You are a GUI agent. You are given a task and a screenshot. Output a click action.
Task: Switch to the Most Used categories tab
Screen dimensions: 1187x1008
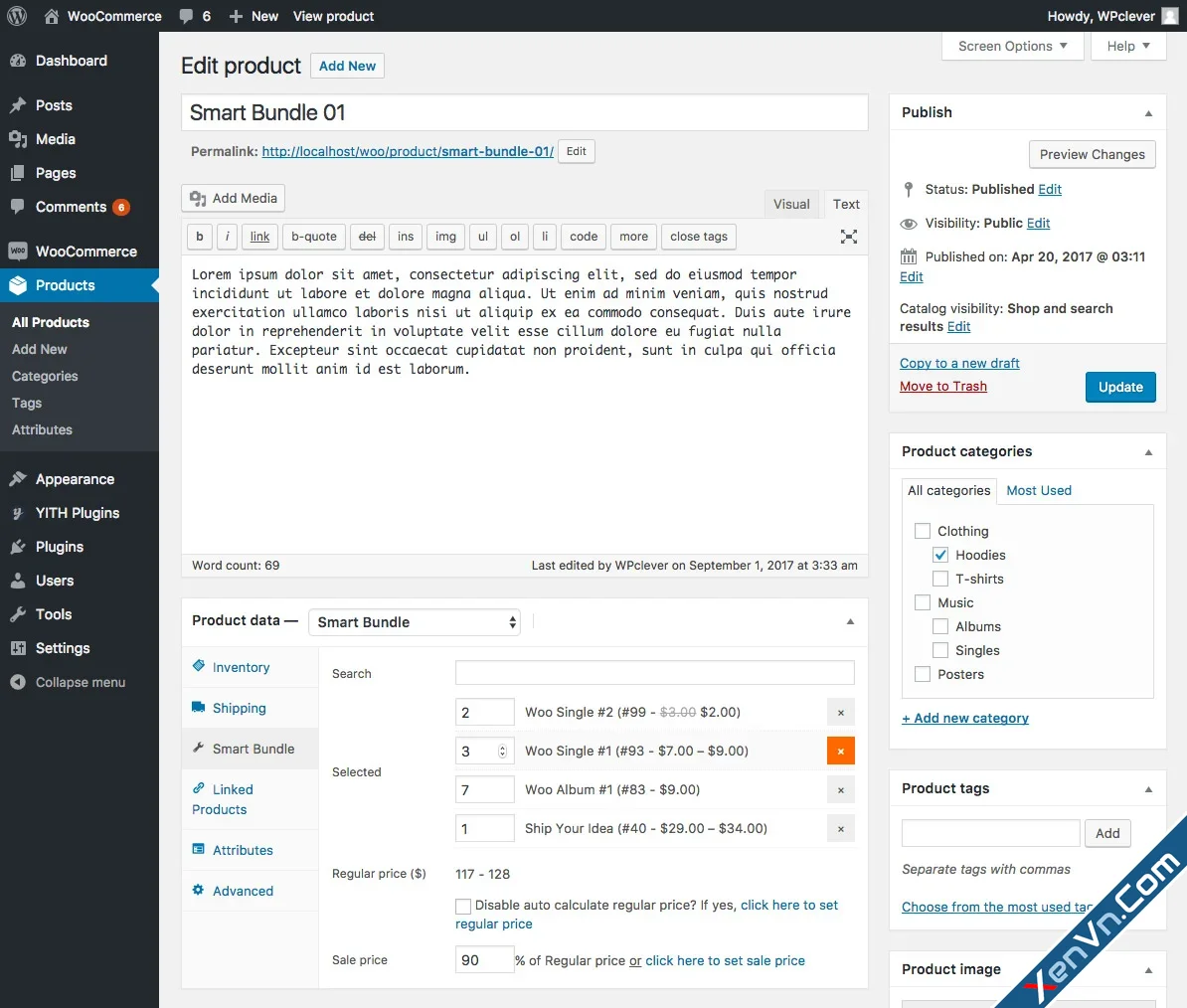point(1038,490)
